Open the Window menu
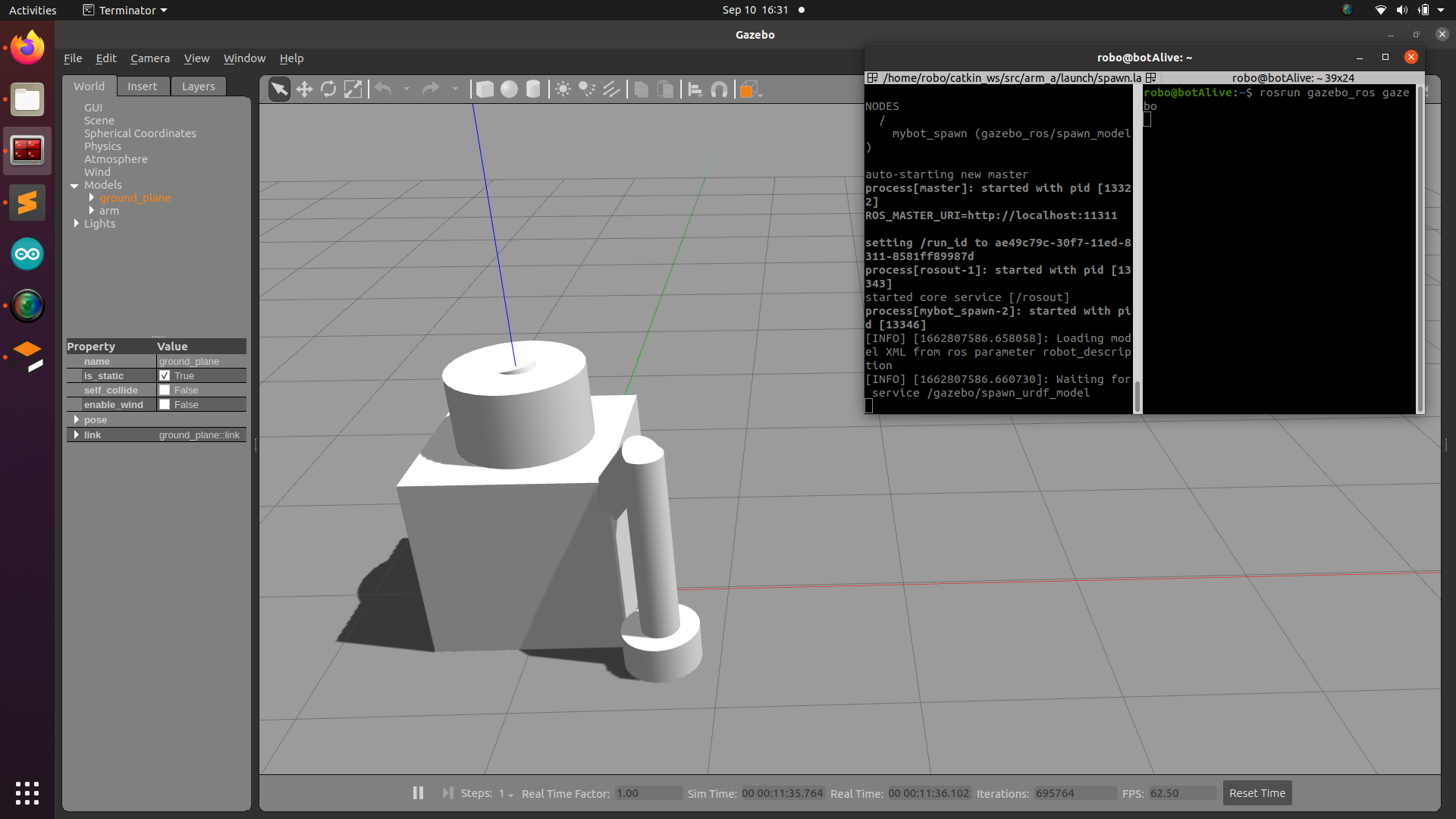Viewport: 1456px width, 819px height. (x=244, y=58)
